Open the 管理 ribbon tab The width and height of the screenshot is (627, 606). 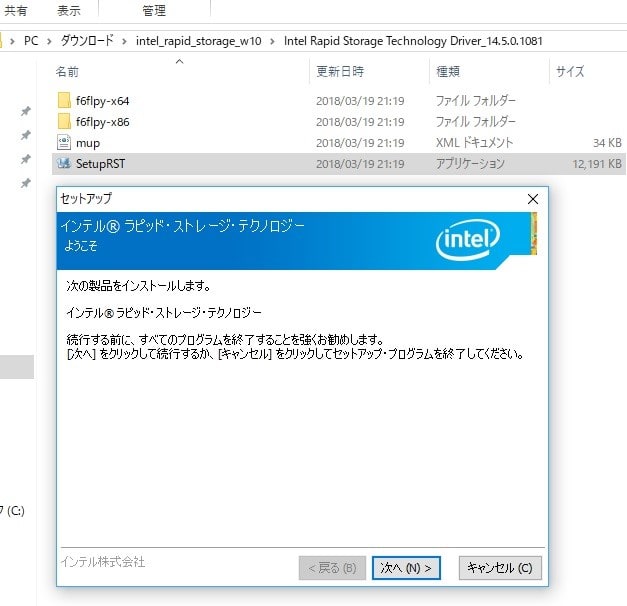[154, 10]
